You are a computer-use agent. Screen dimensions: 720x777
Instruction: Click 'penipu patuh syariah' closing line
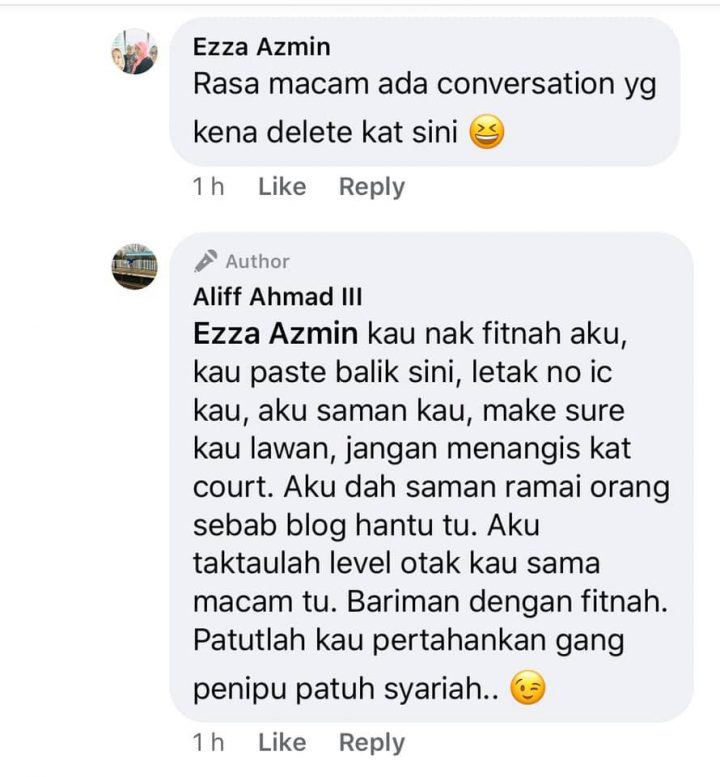[x=345, y=689]
